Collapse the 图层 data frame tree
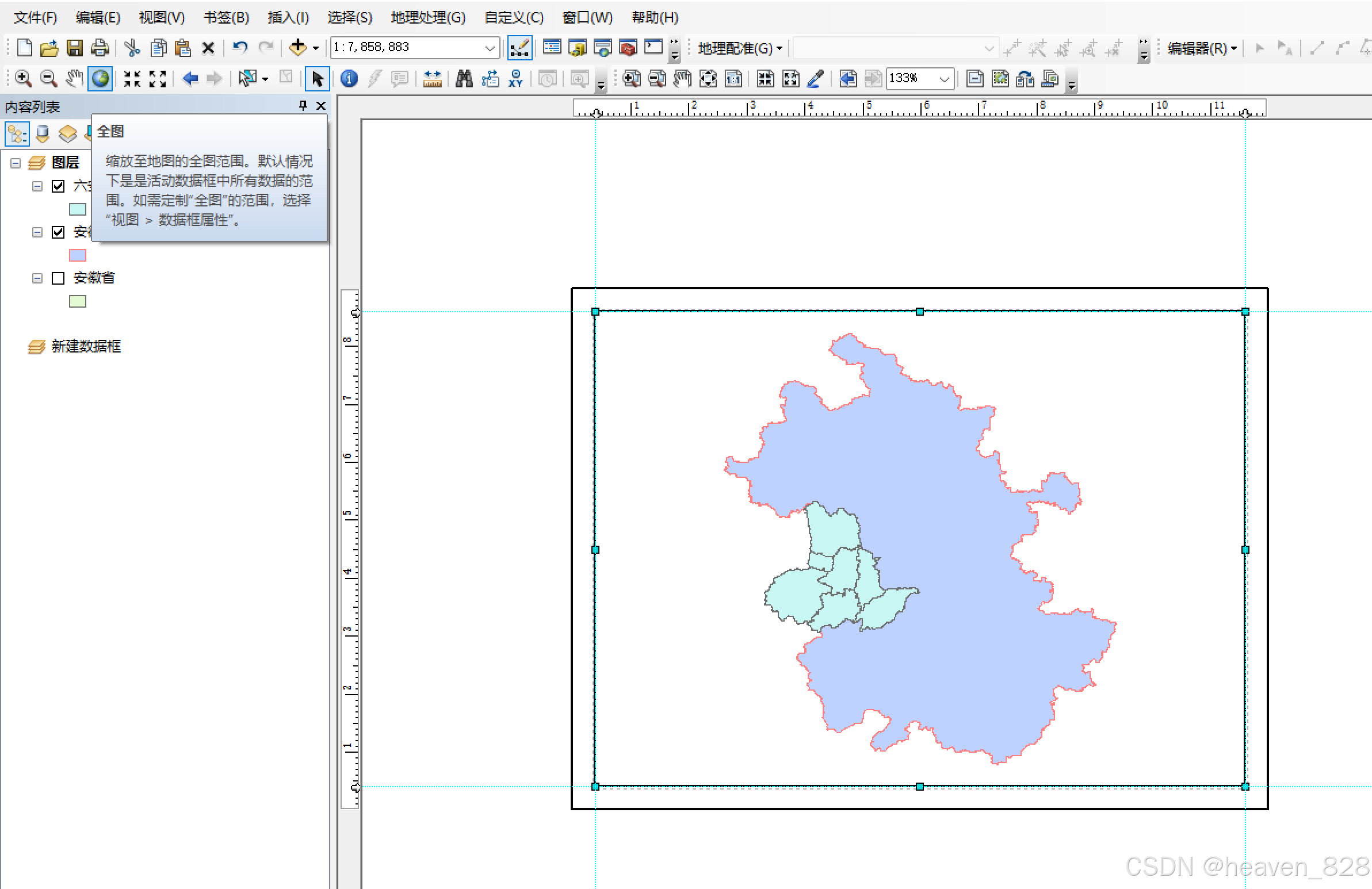This screenshot has width=1372, height=889. (16, 163)
